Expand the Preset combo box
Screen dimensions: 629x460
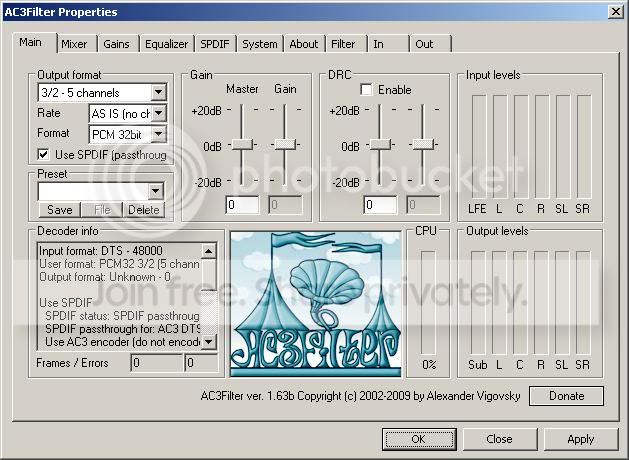coord(155,191)
